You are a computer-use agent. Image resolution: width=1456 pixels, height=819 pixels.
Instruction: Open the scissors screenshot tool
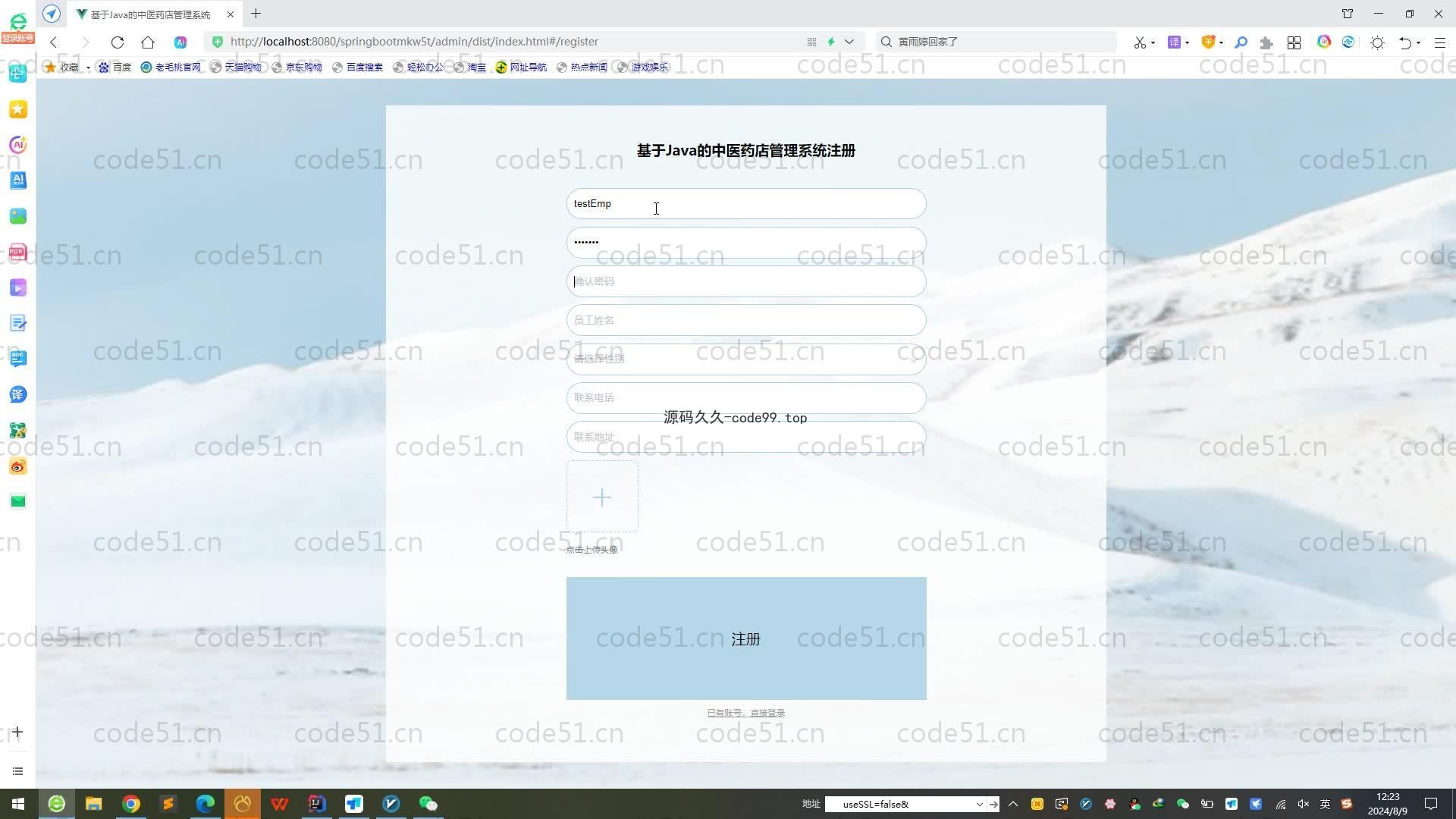coord(1139,42)
